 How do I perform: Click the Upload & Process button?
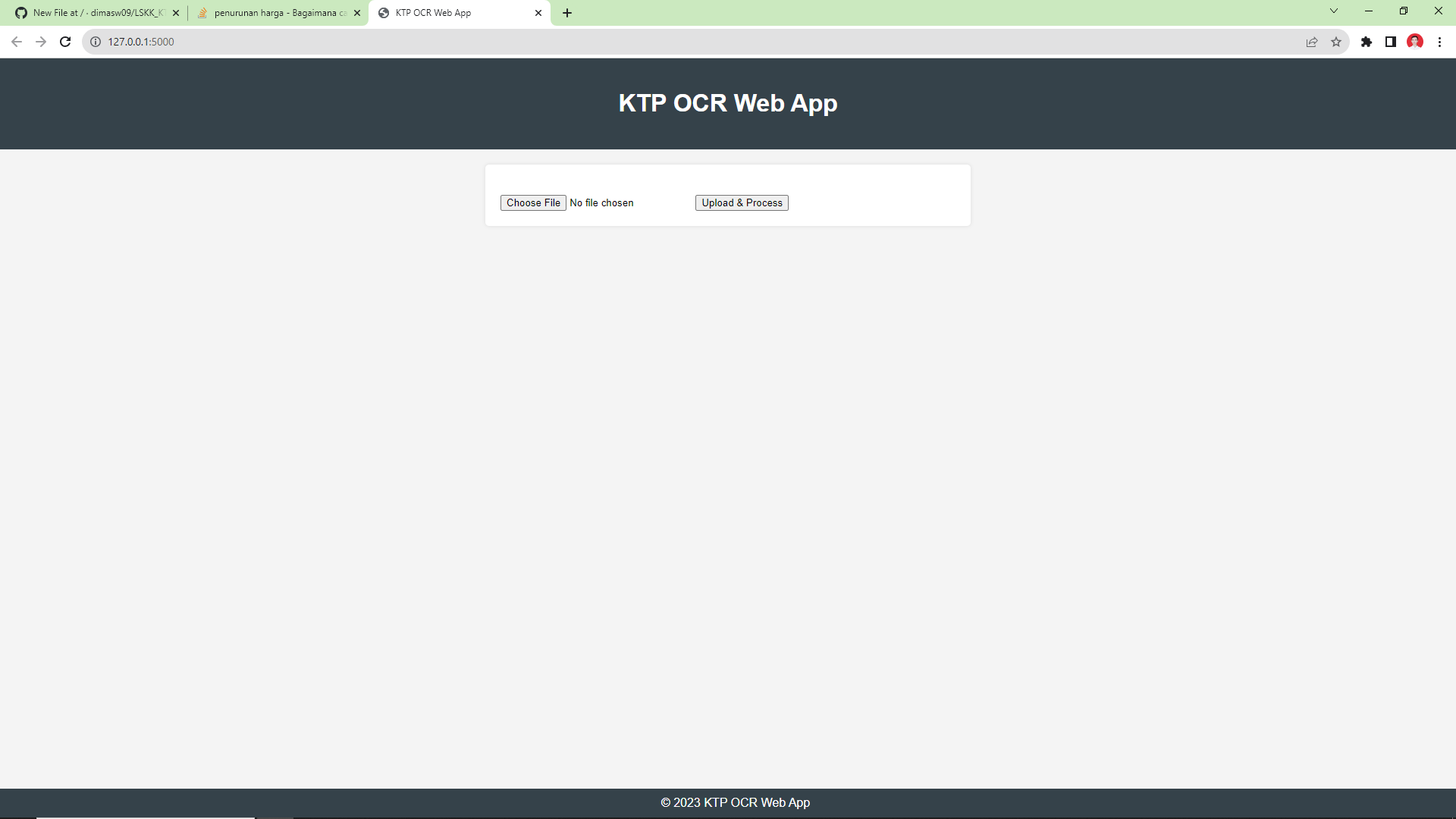click(x=741, y=202)
